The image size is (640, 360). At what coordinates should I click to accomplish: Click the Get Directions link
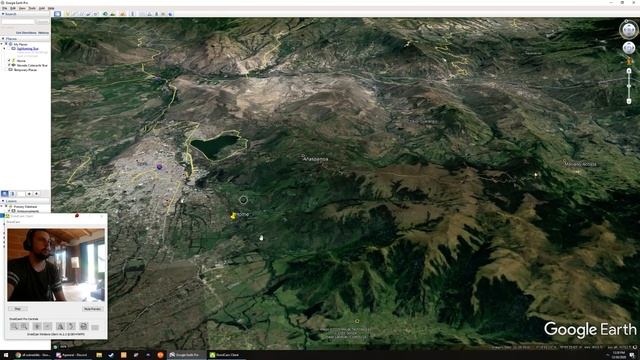[x=26, y=33]
